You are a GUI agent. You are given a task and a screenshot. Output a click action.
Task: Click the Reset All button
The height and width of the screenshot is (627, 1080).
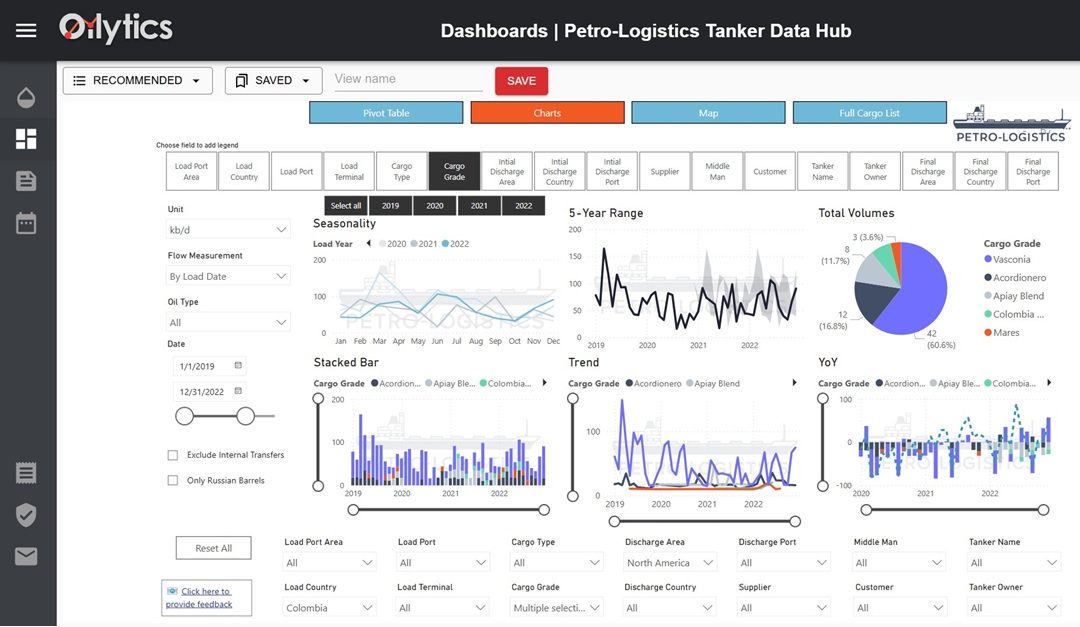point(213,548)
